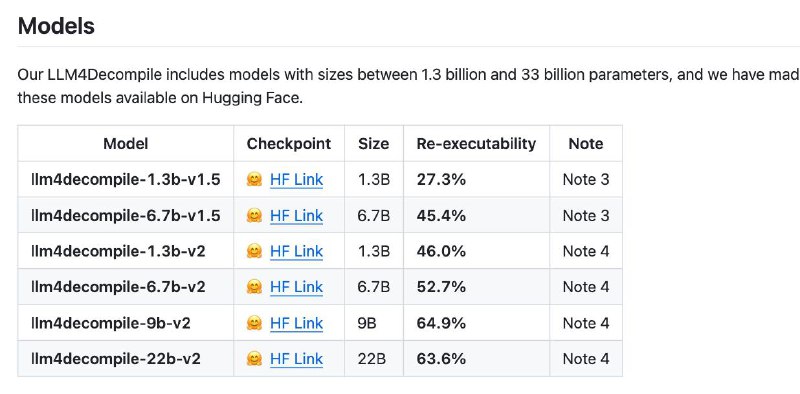Select the llm4decompile-22b-v2 model name

[x=116, y=359]
